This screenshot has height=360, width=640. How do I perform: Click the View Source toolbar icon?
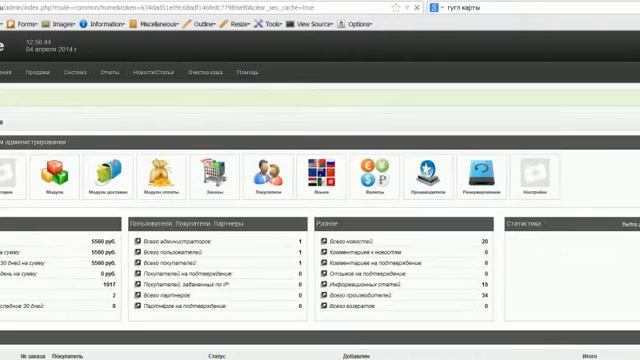(x=290, y=24)
